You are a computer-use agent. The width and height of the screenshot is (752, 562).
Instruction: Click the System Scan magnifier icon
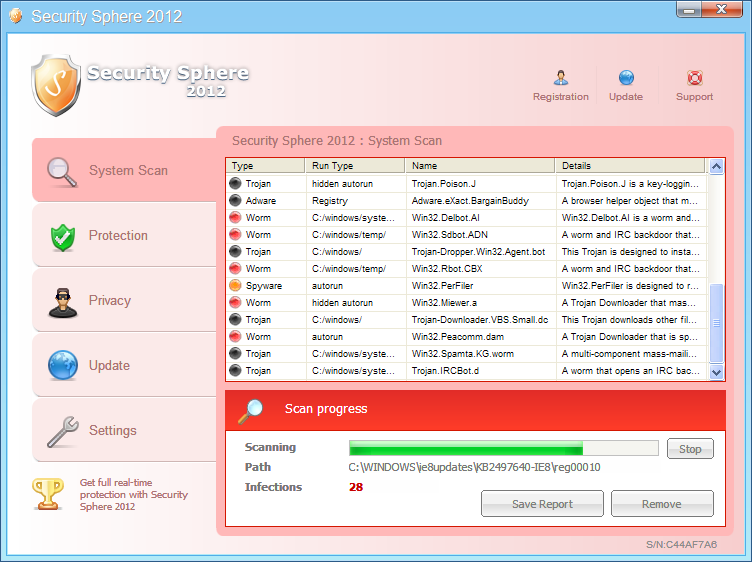[x=62, y=171]
